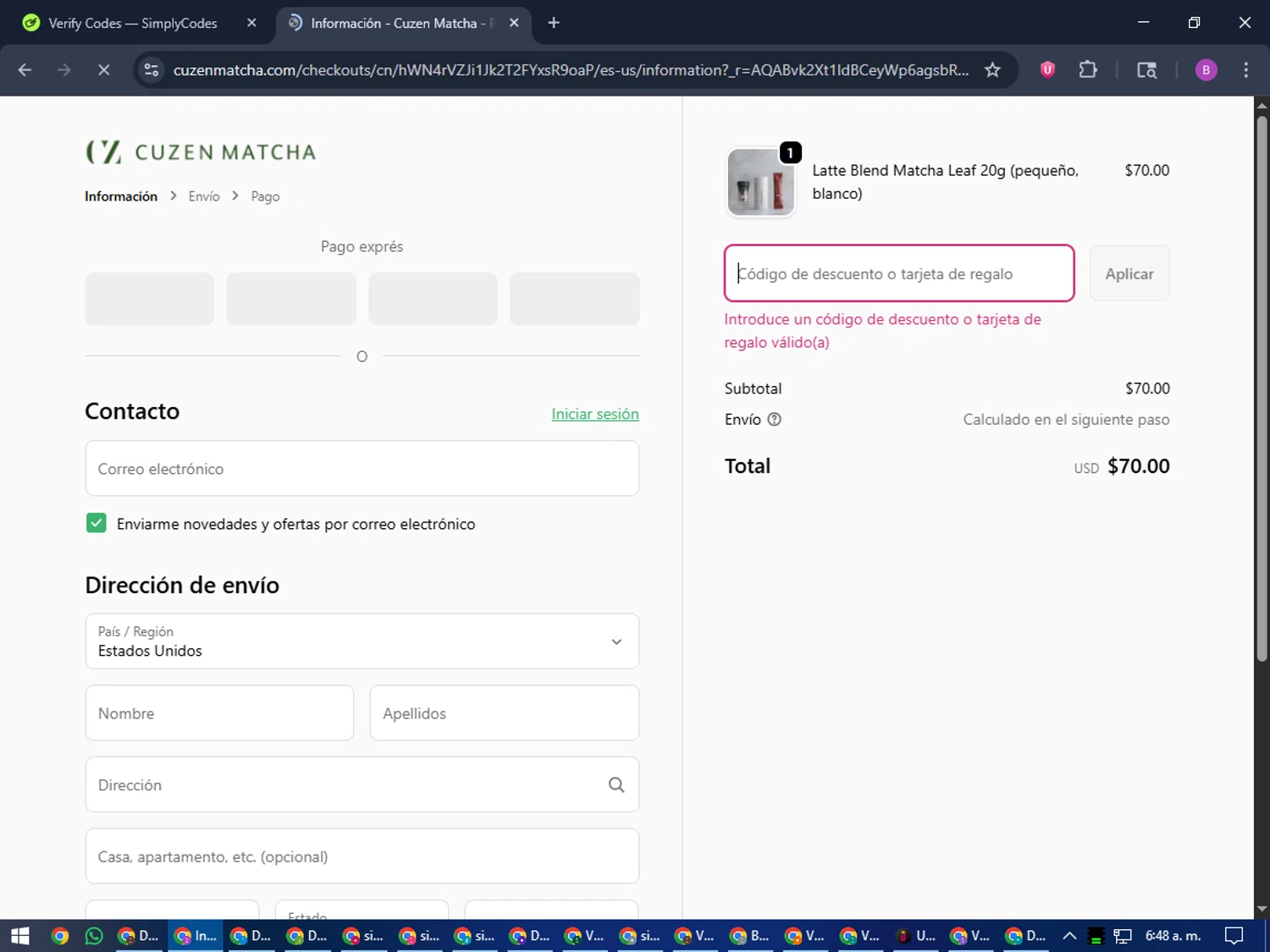
Task: Open a new browser tab
Action: point(554,23)
